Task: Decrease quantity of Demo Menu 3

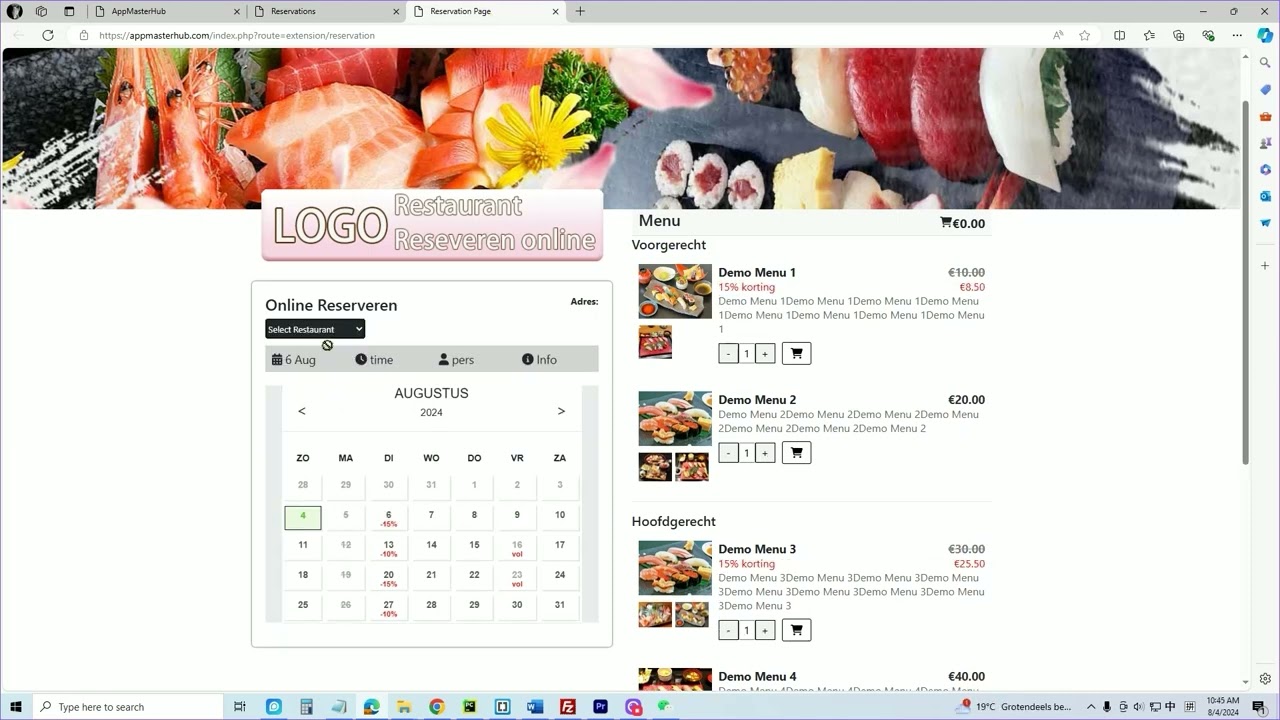Action: click(x=728, y=629)
